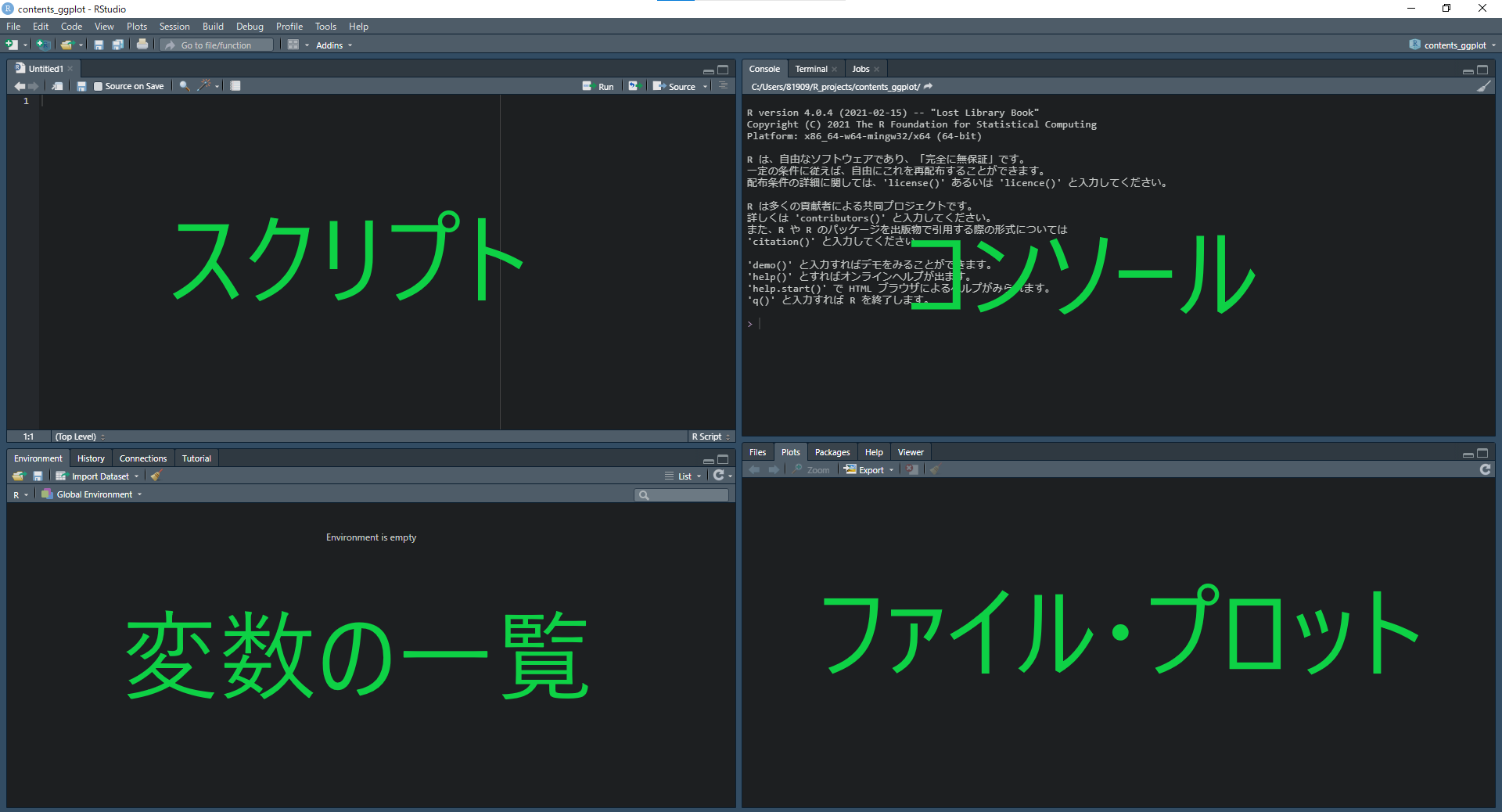The height and width of the screenshot is (812, 1502).
Task: Expand the Global Environment dropdown
Action: click(92, 494)
